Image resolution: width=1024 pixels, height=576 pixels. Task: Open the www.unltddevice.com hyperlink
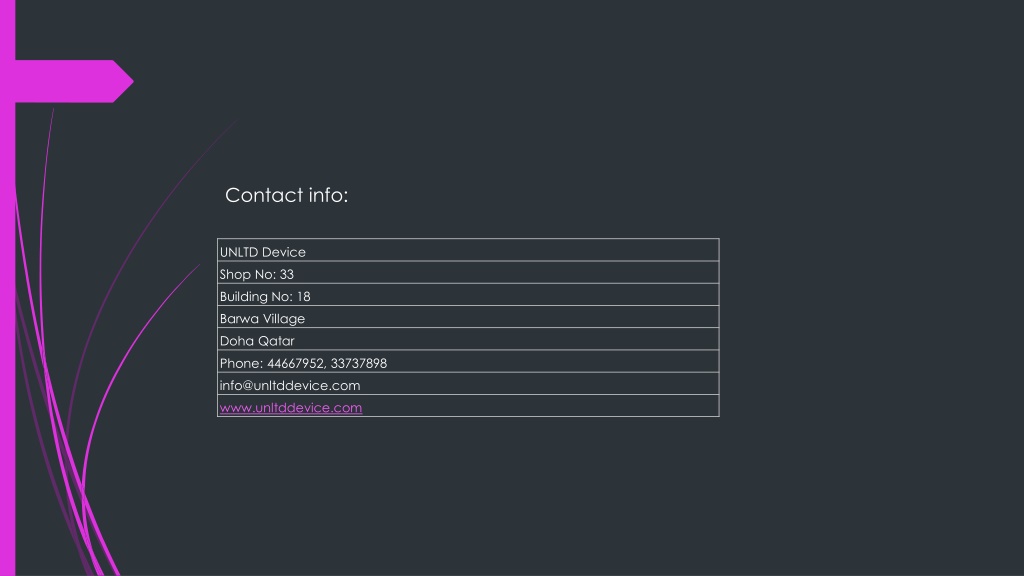tap(291, 408)
